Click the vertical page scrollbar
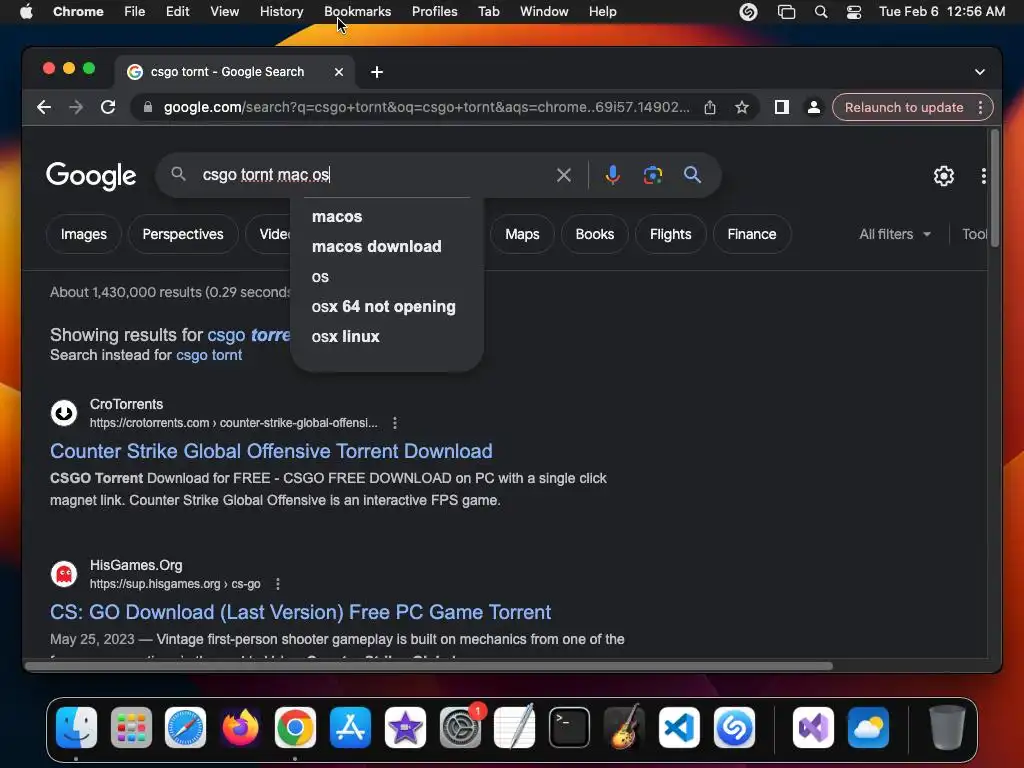The image size is (1024, 768). click(995, 189)
